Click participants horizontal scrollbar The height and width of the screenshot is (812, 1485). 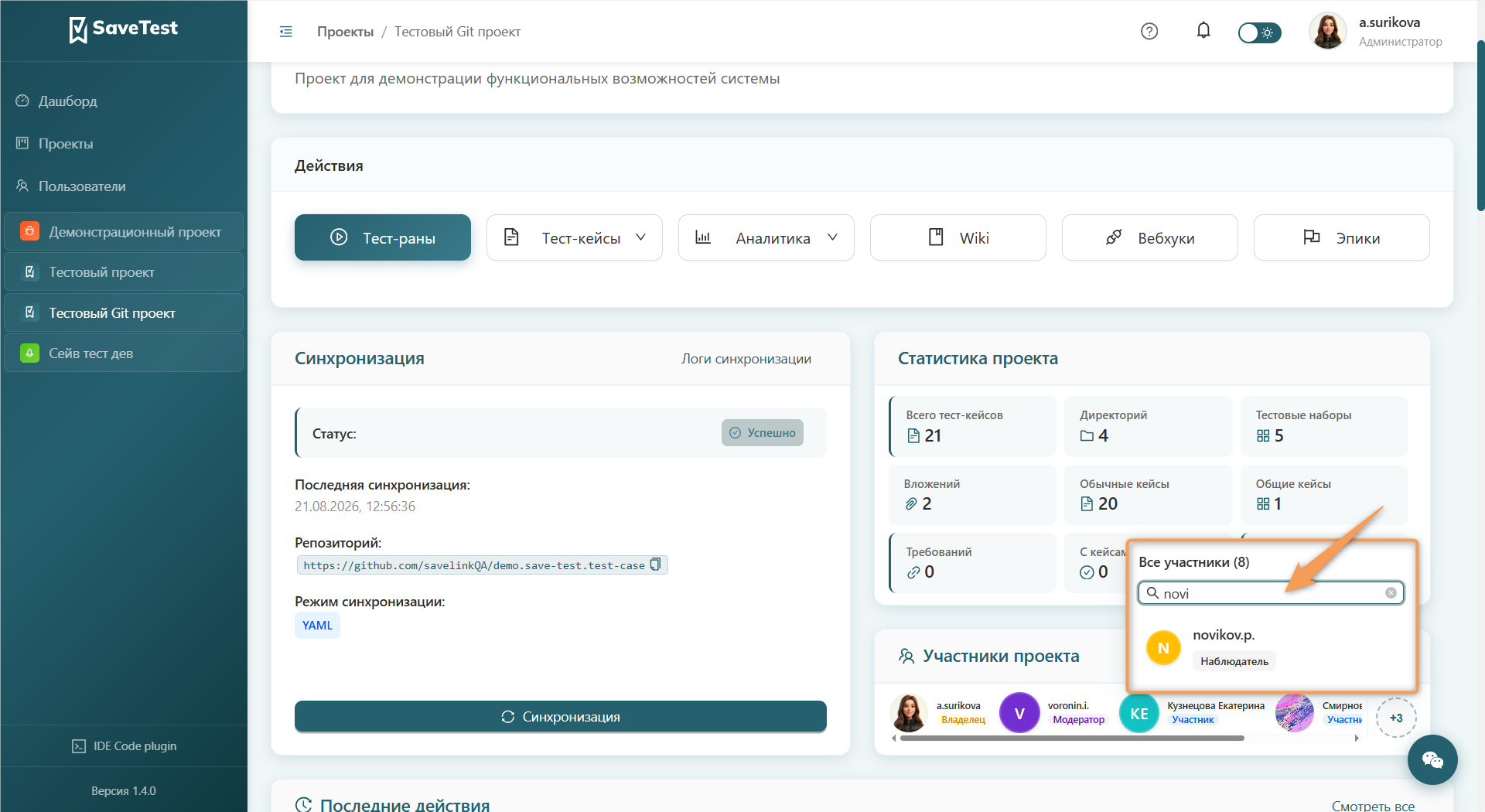pos(1072,739)
